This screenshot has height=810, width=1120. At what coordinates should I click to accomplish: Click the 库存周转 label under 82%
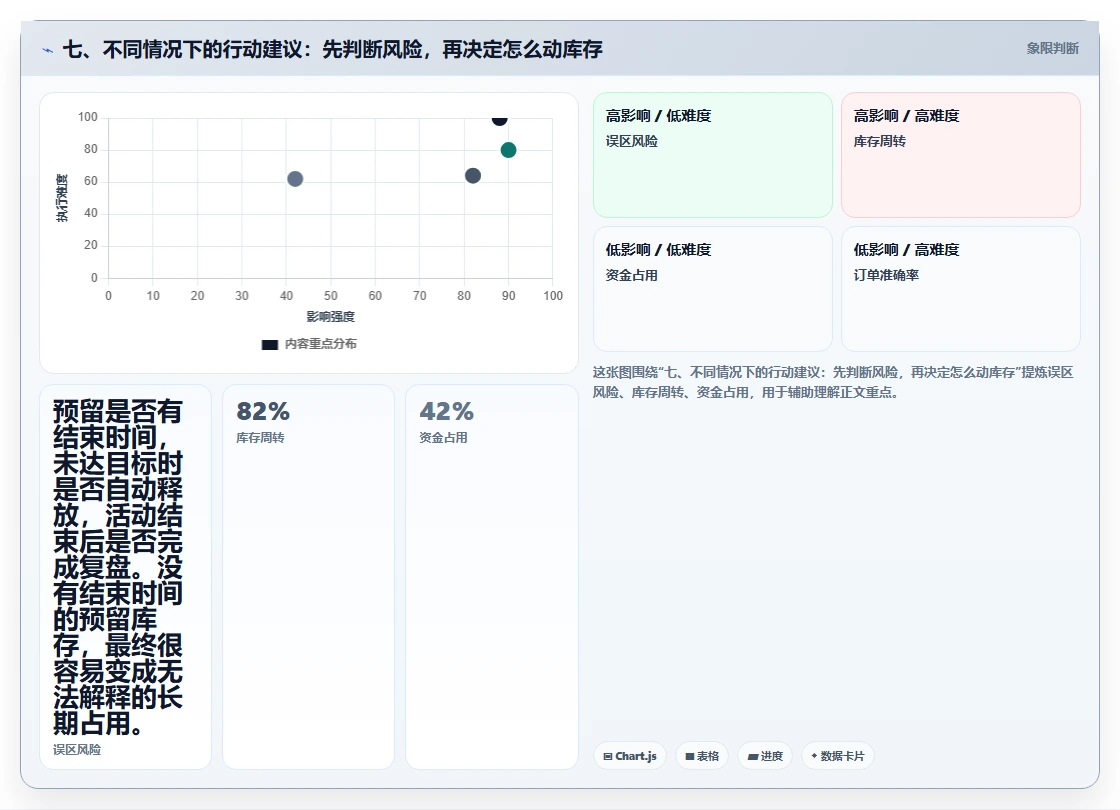[260, 438]
